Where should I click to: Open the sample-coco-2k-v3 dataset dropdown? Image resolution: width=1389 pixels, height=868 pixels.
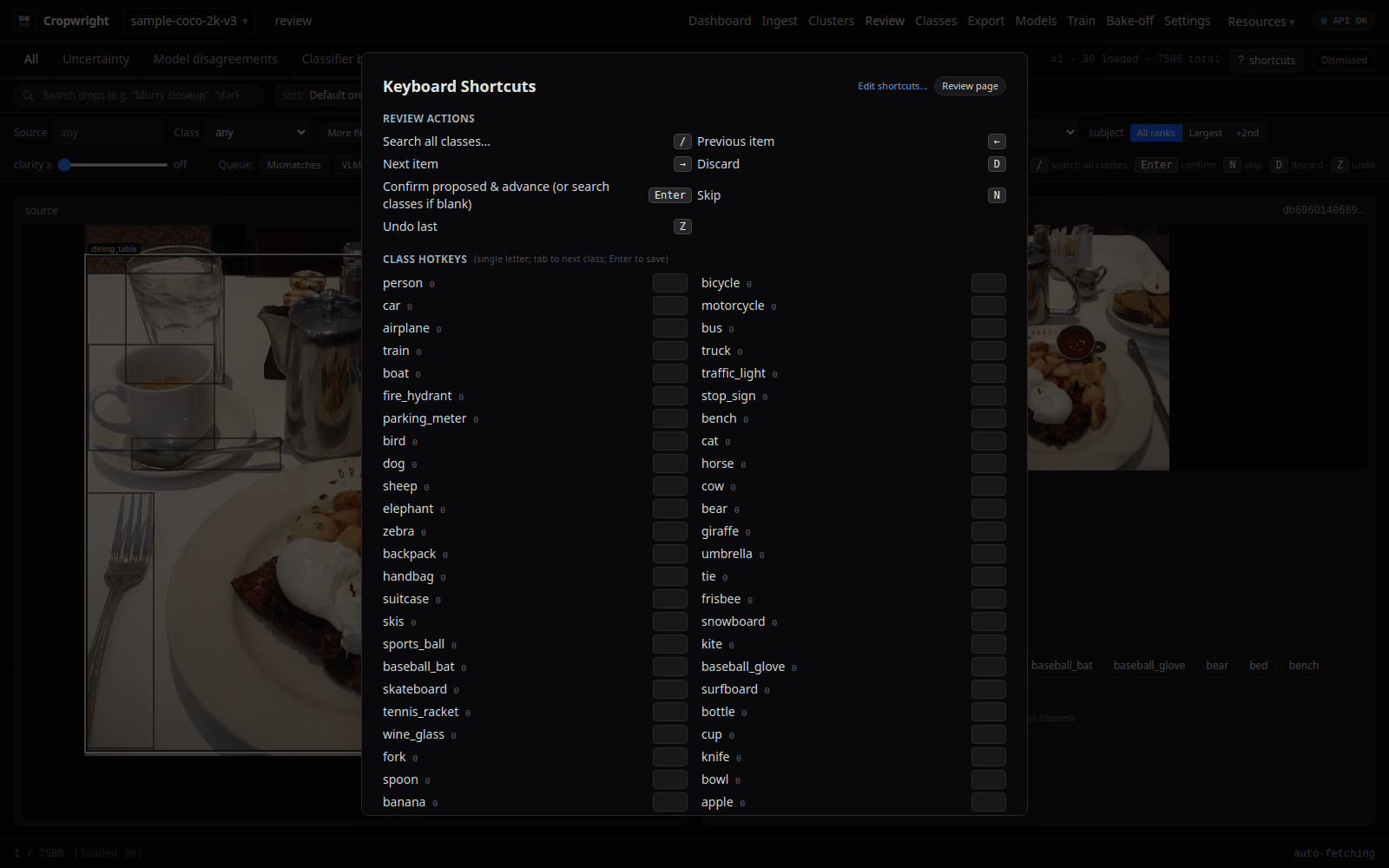189,21
